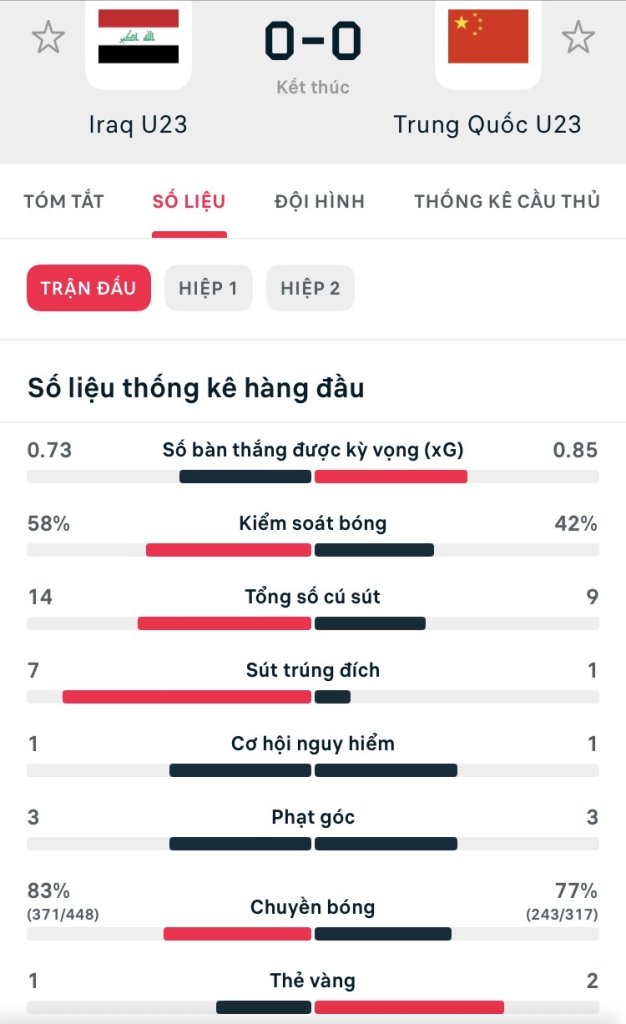Tap the expected goals (xG) label
This screenshot has height=1024, width=626.
point(313,450)
